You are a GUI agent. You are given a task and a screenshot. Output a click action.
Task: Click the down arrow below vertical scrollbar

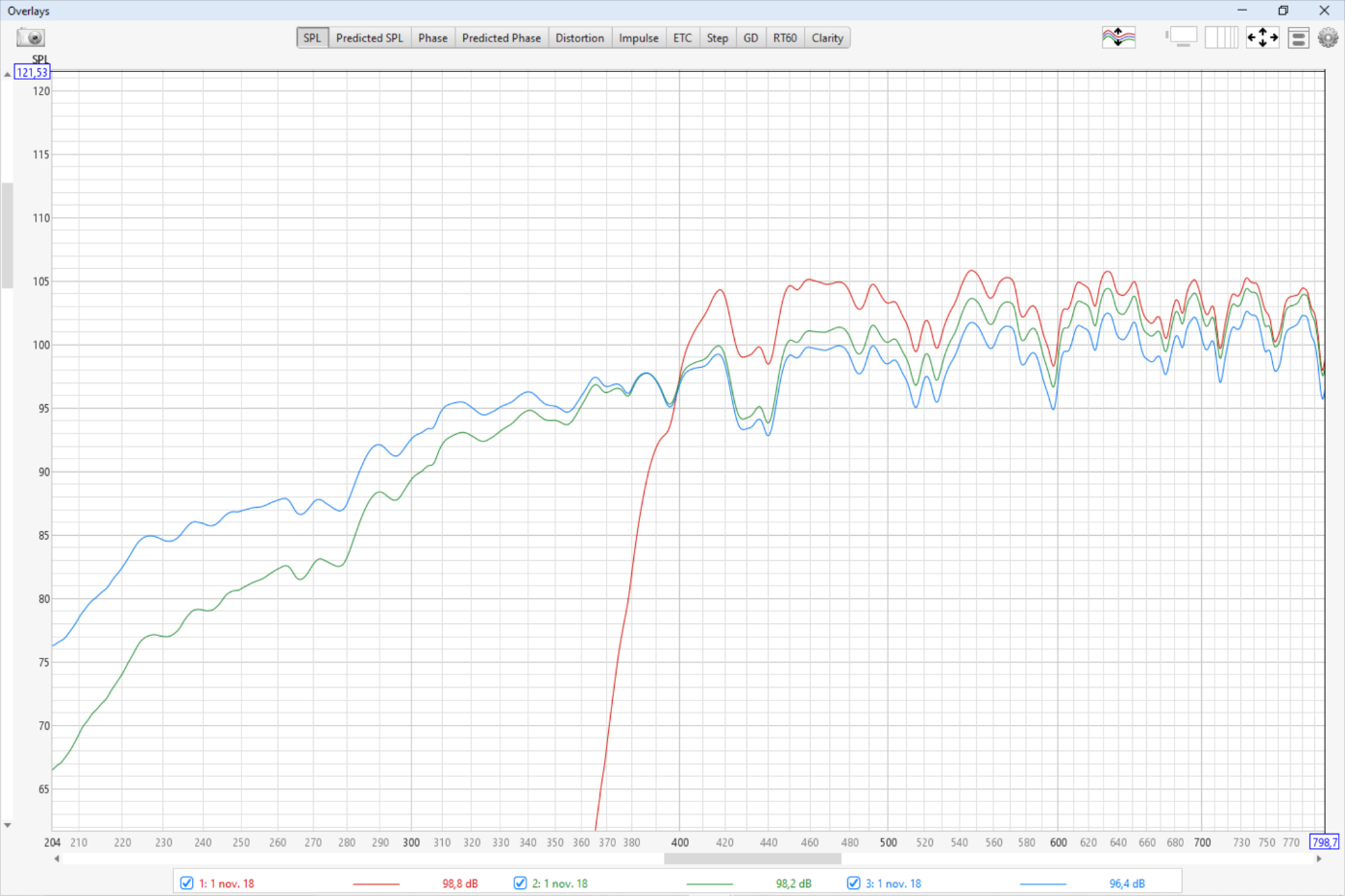coord(8,825)
